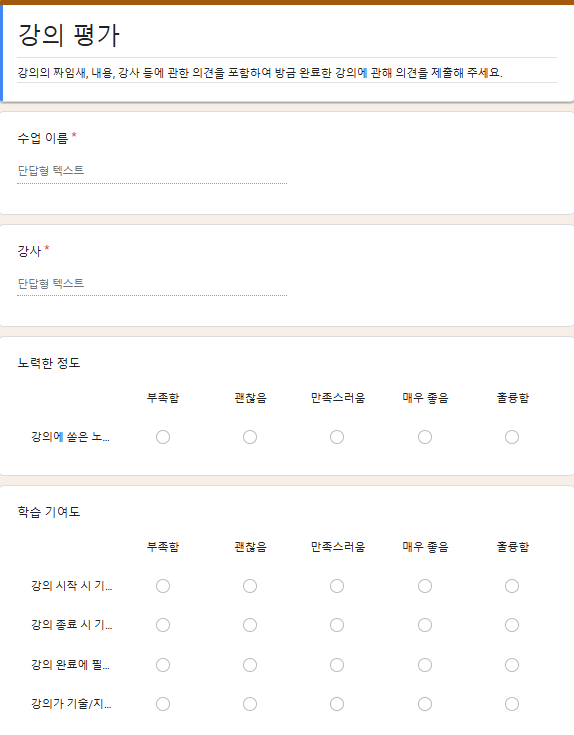The width and height of the screenshot is (574, 735).
Task: Select 만족스러움 for 강의에 쏟은 노... row
Action: coord(337,437)
